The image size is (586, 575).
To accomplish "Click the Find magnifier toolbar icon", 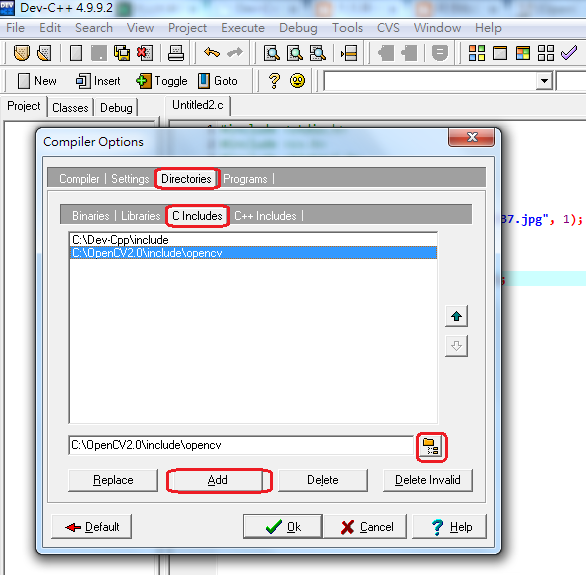I will click(x=272, y=53).
